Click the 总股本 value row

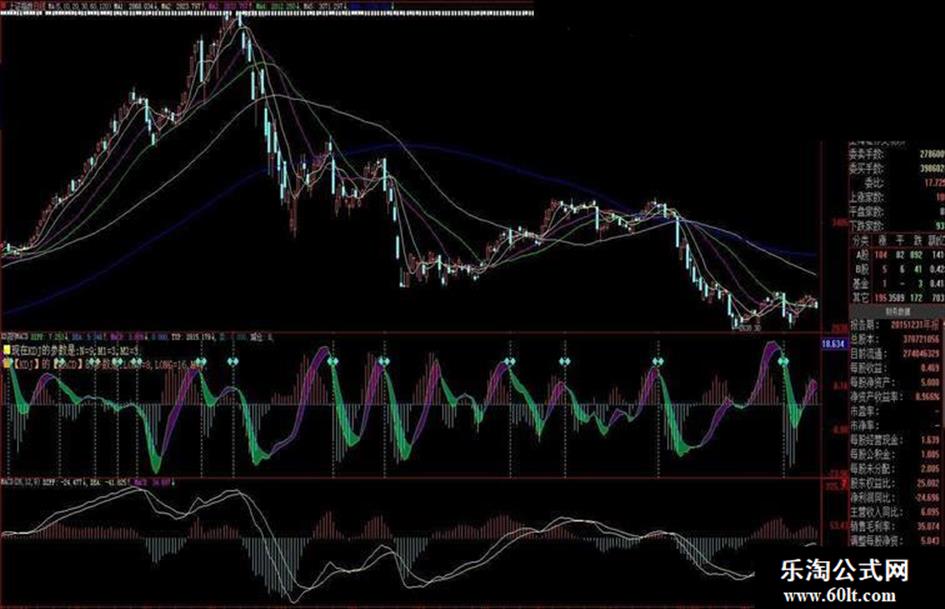click(x=897, y=339)
